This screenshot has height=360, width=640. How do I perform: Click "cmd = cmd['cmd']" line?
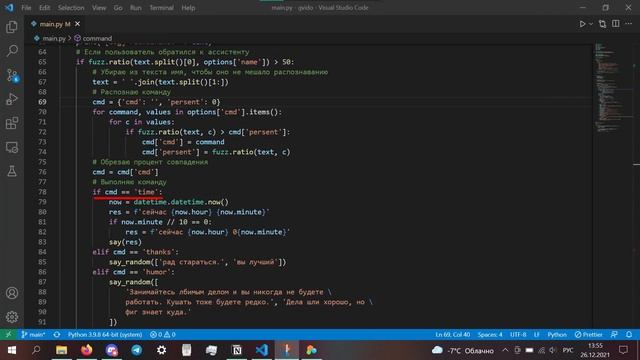tap(125, 172)
